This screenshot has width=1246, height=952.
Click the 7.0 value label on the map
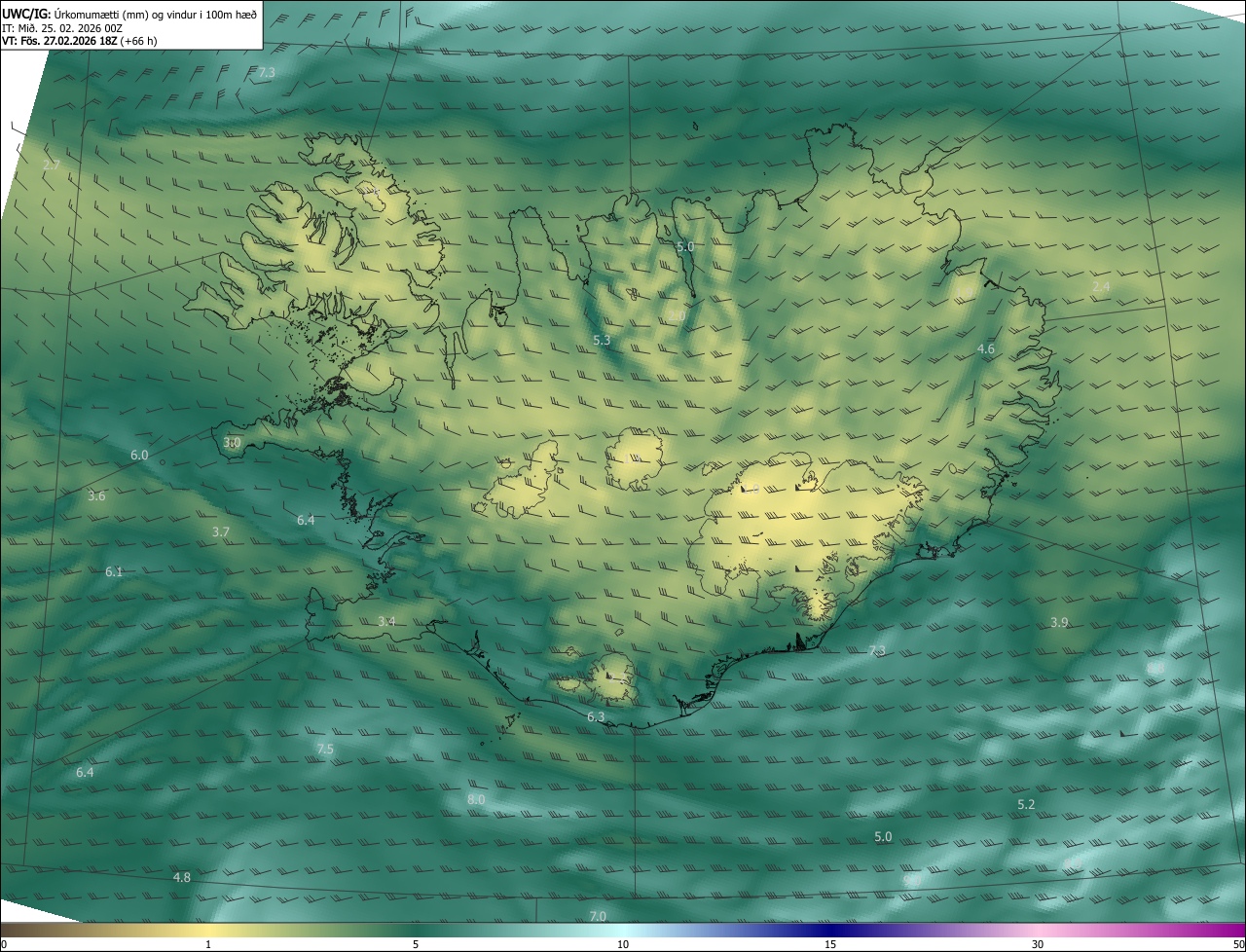coord(598,916)
